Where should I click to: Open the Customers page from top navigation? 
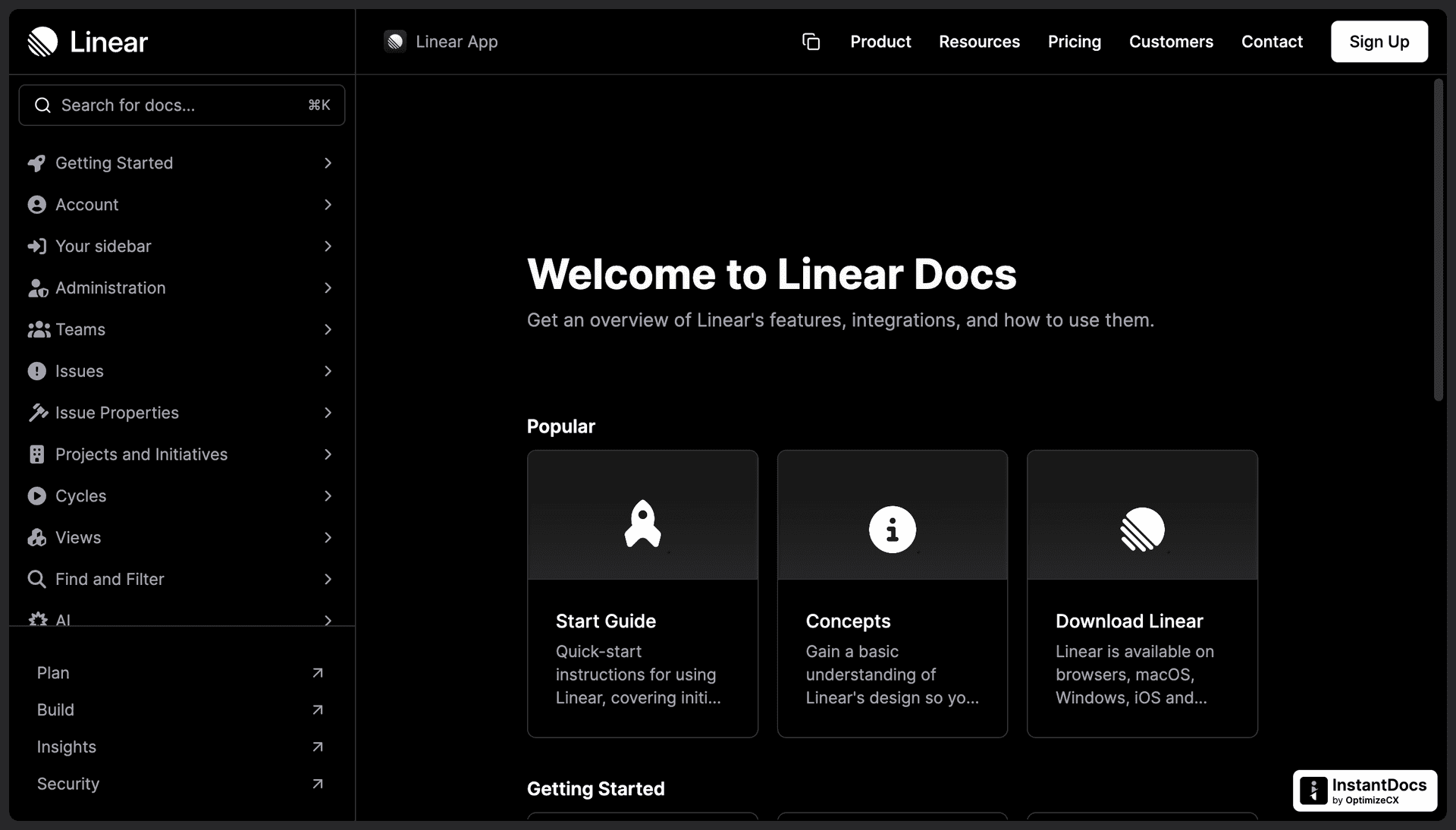pos(1171,42)
